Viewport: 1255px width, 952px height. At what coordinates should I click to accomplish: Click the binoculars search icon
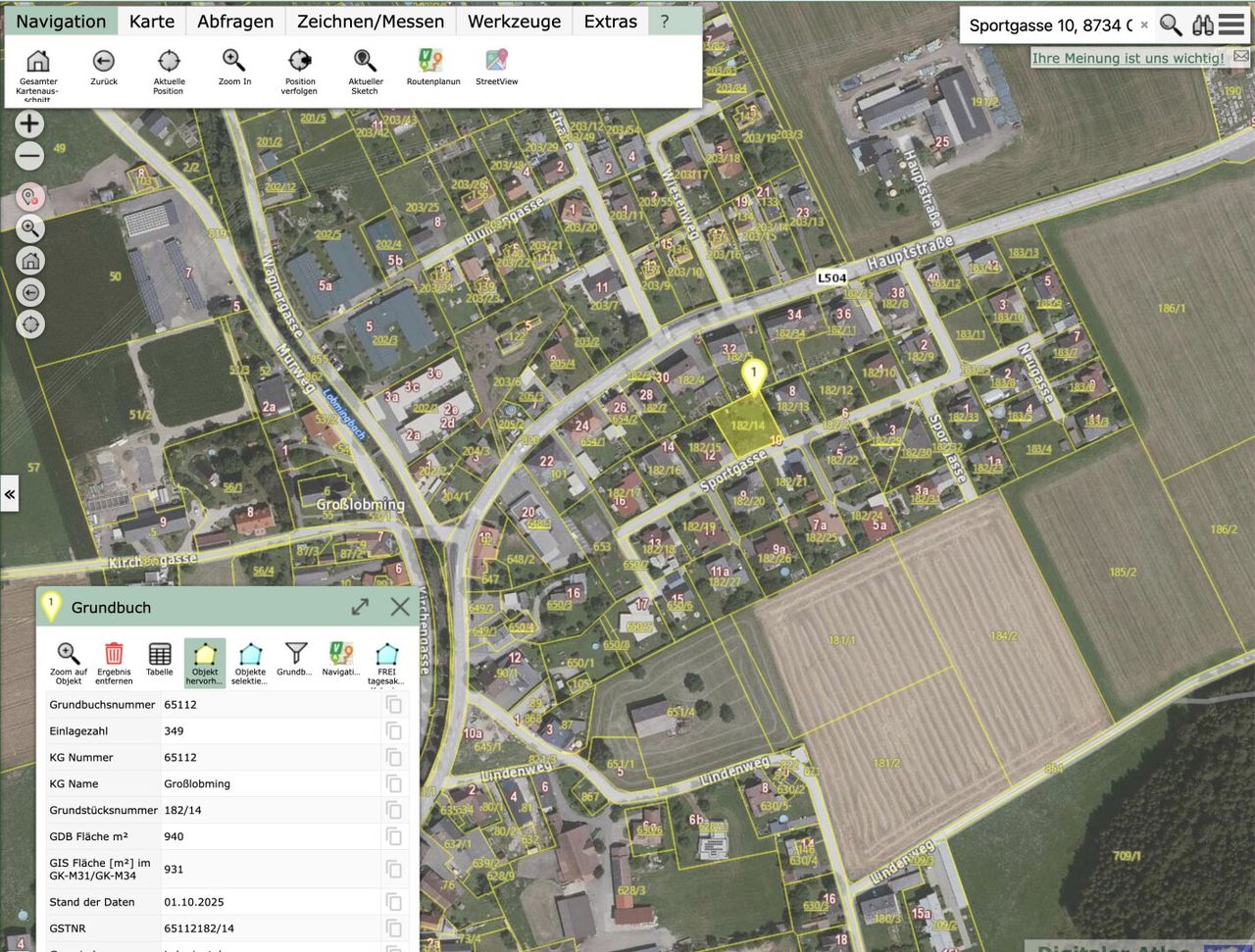[x=1202, y=25]
